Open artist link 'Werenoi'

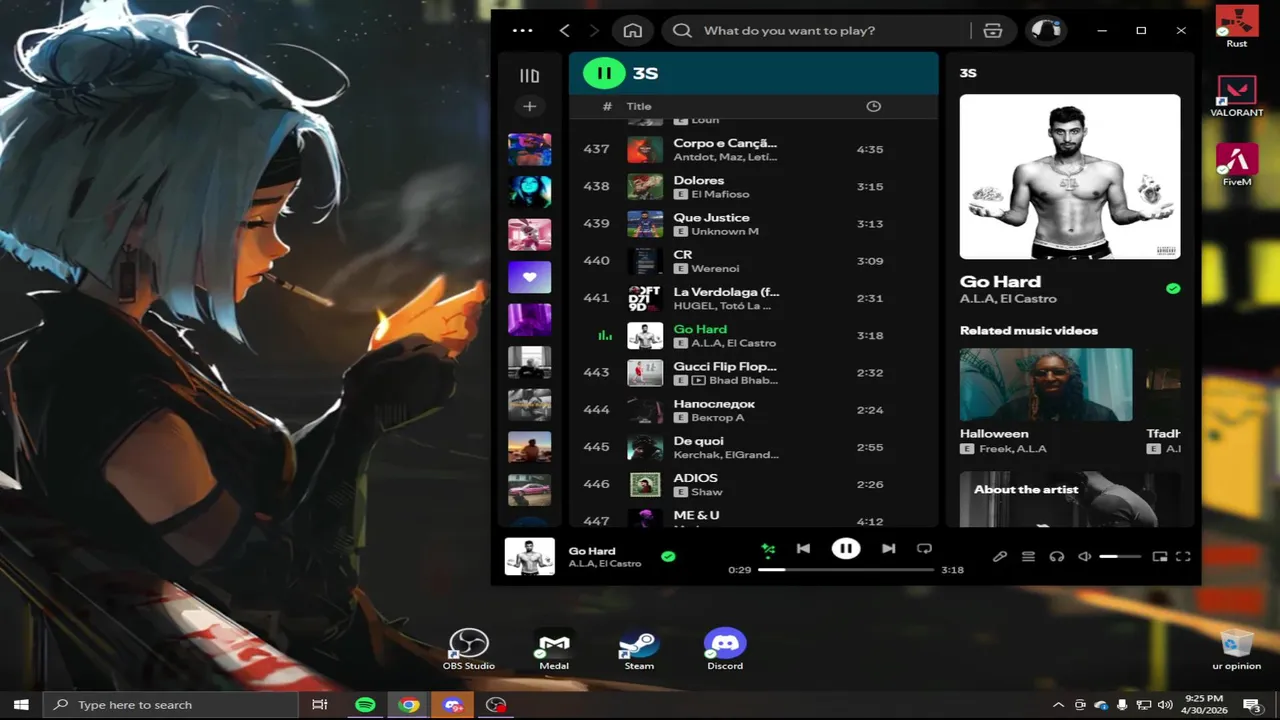click(715, 268)
